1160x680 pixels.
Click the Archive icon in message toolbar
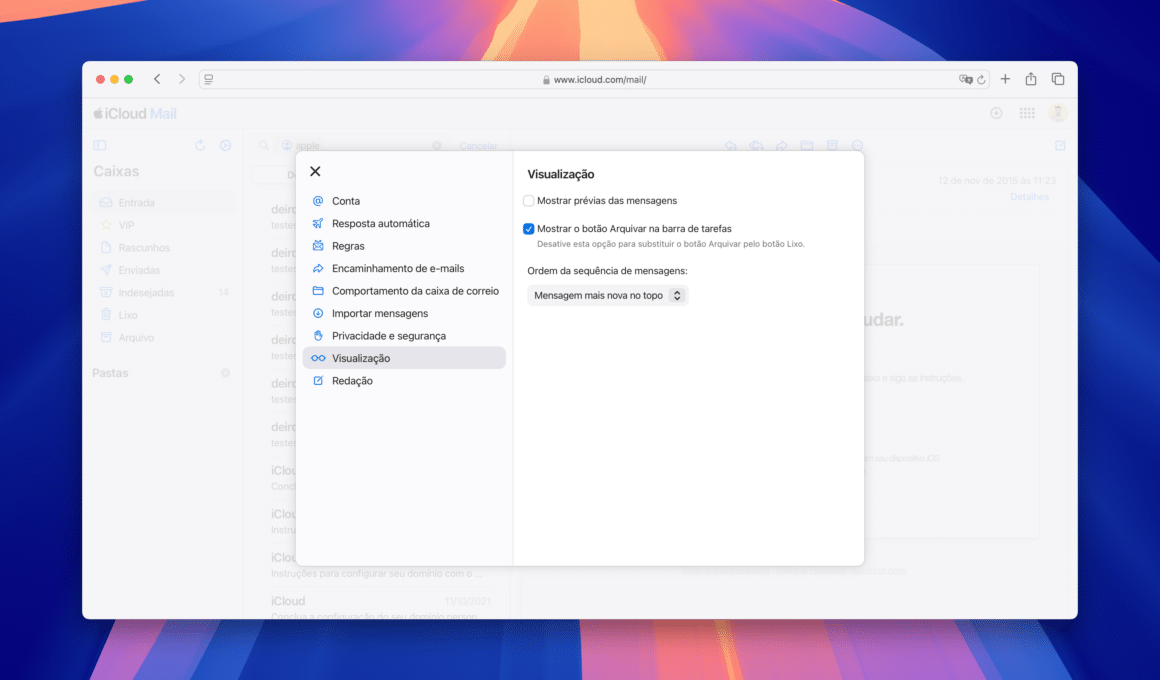click(x=832, y=146)
